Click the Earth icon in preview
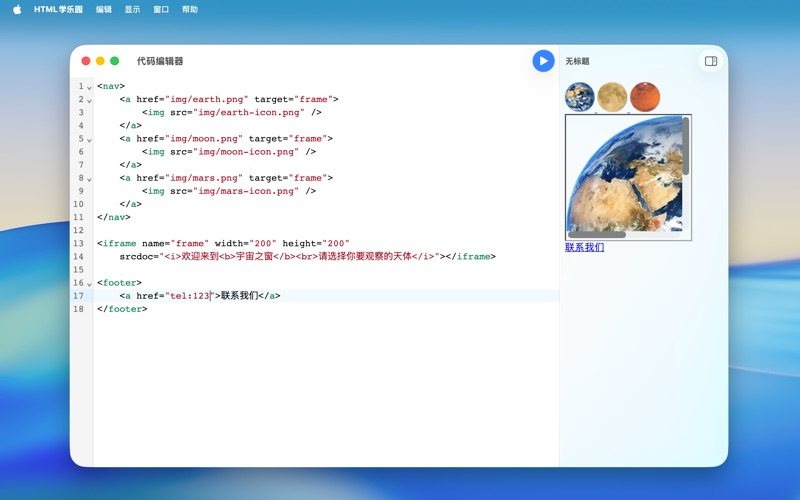The image size is (800, 500). pyautogui.click(x=580, y=97)
